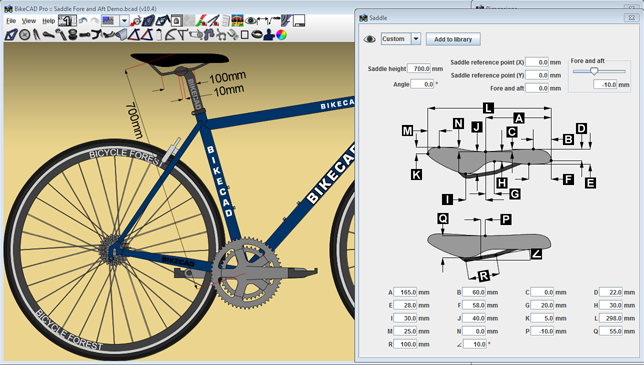Click the Saddle height field
644x365 pixels.
pos(419,69)
